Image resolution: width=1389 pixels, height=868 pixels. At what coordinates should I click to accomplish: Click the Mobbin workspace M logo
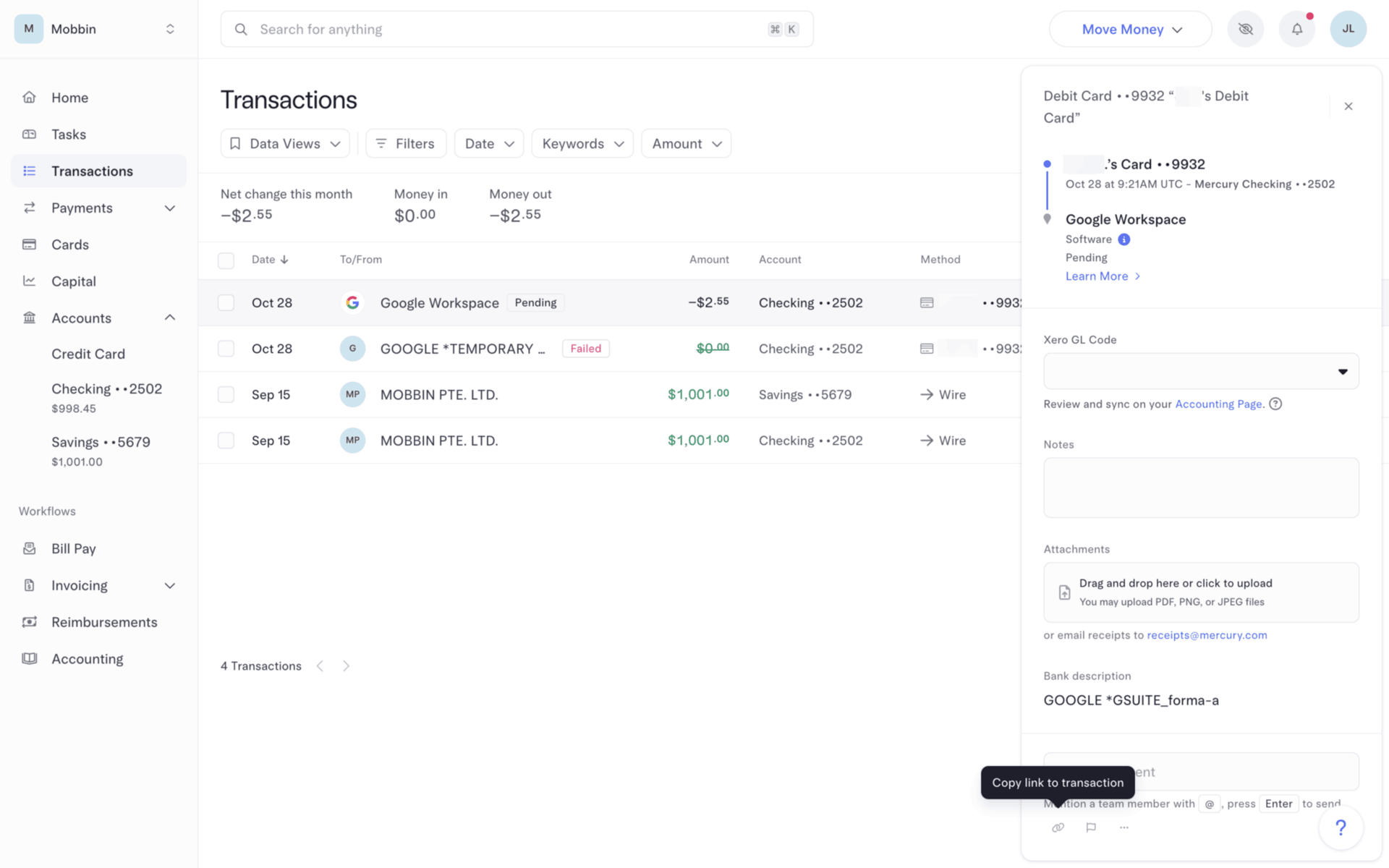29,29
